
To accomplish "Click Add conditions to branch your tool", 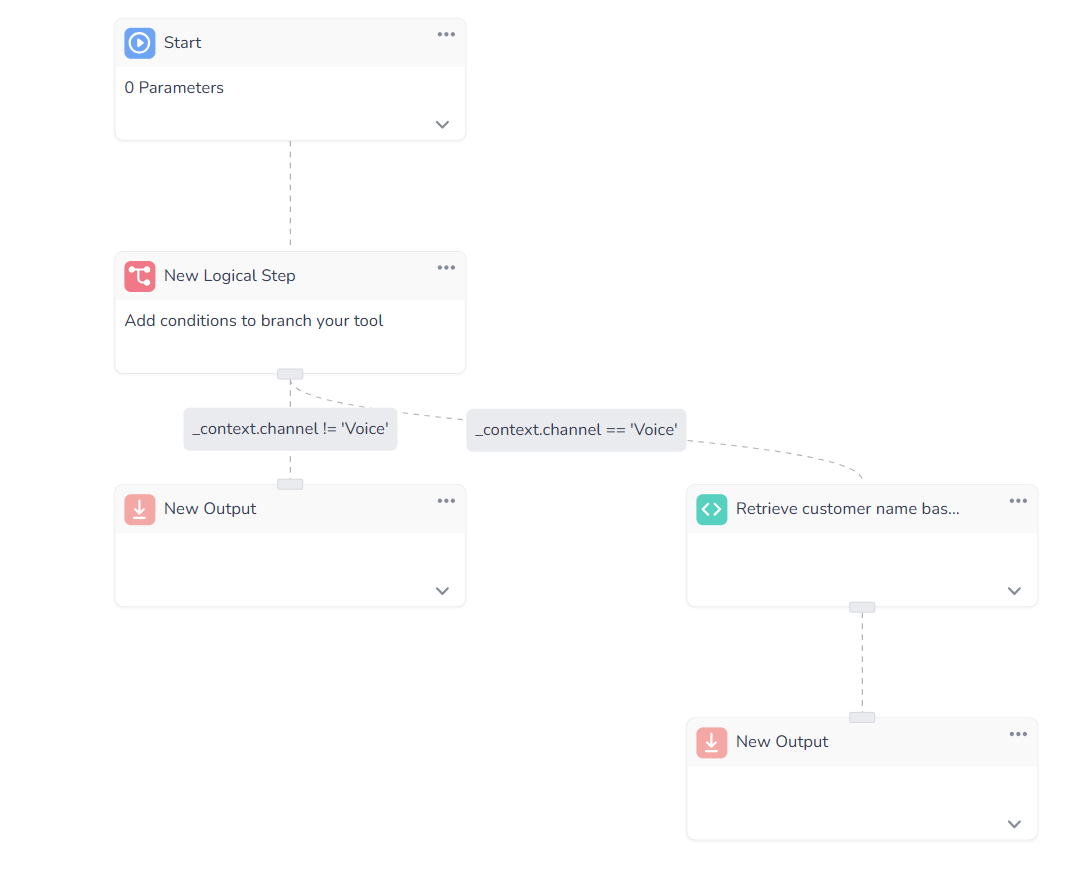I will (x=254, y=321).
